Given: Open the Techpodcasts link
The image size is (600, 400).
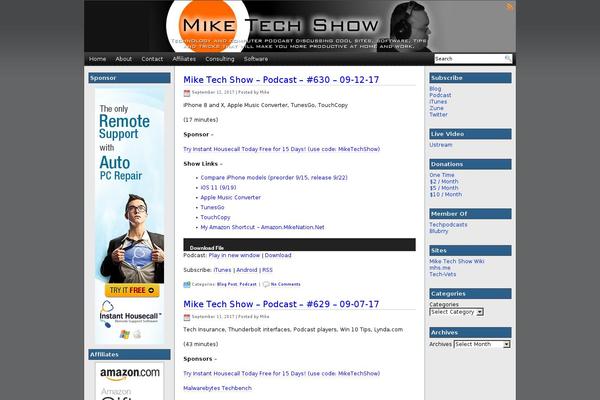Looking at the screenshot, I should click(448, 225).
